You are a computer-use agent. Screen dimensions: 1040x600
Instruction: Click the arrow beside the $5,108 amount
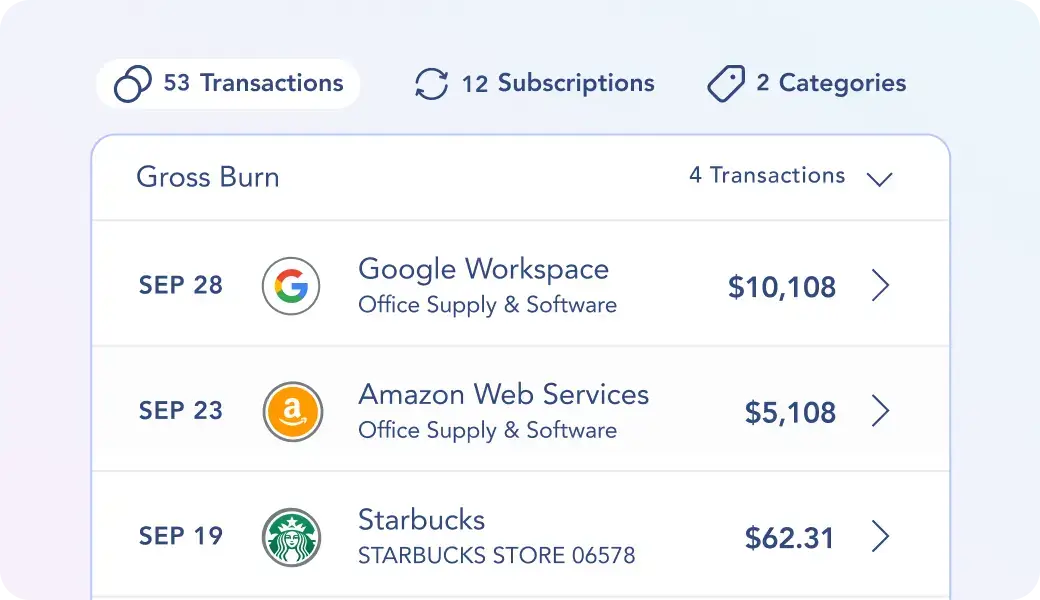click(x=881, y=411)
